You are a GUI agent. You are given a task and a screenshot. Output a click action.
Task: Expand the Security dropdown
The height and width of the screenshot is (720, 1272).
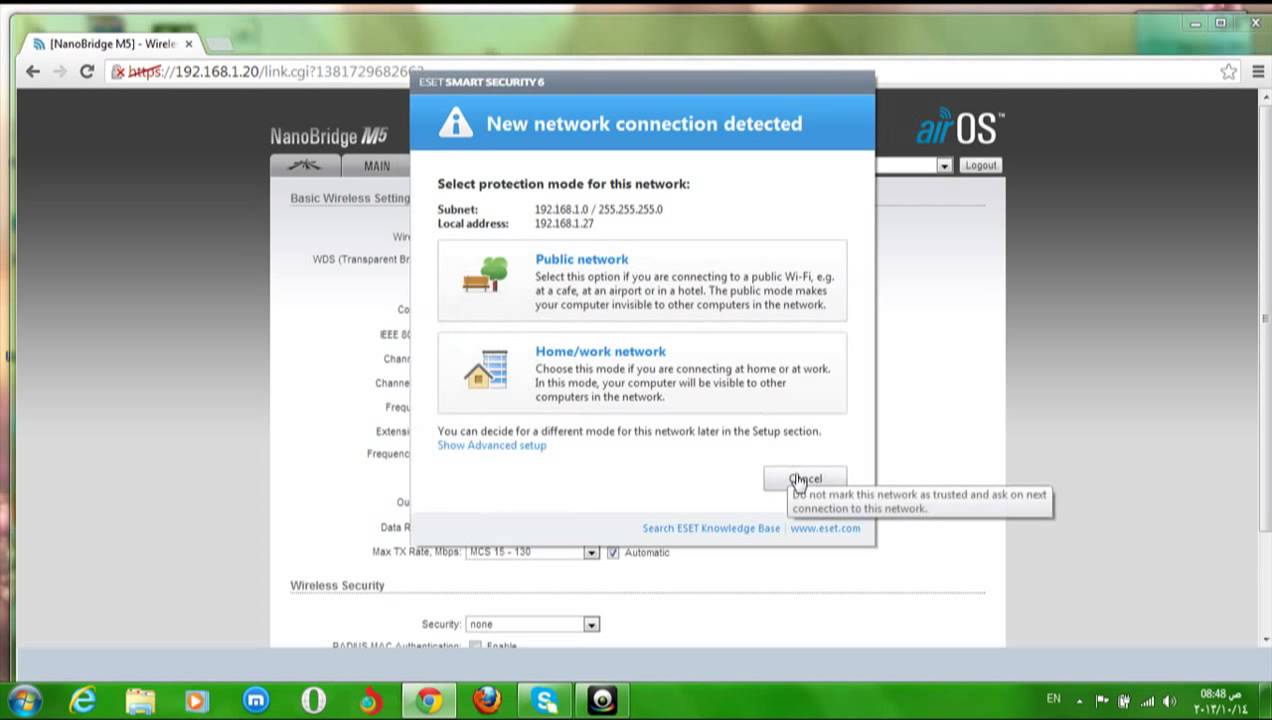click(591, 624)
